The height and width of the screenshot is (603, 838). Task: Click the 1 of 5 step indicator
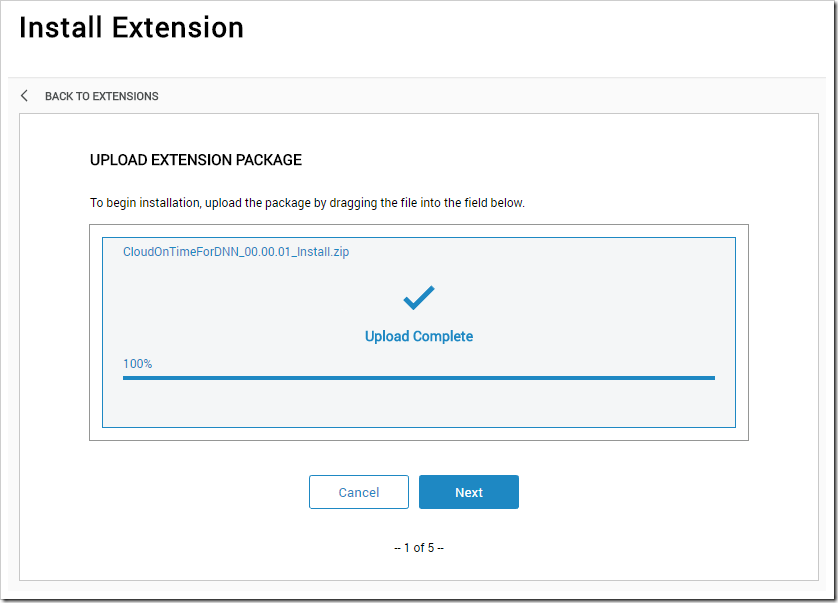coord(419,548)
